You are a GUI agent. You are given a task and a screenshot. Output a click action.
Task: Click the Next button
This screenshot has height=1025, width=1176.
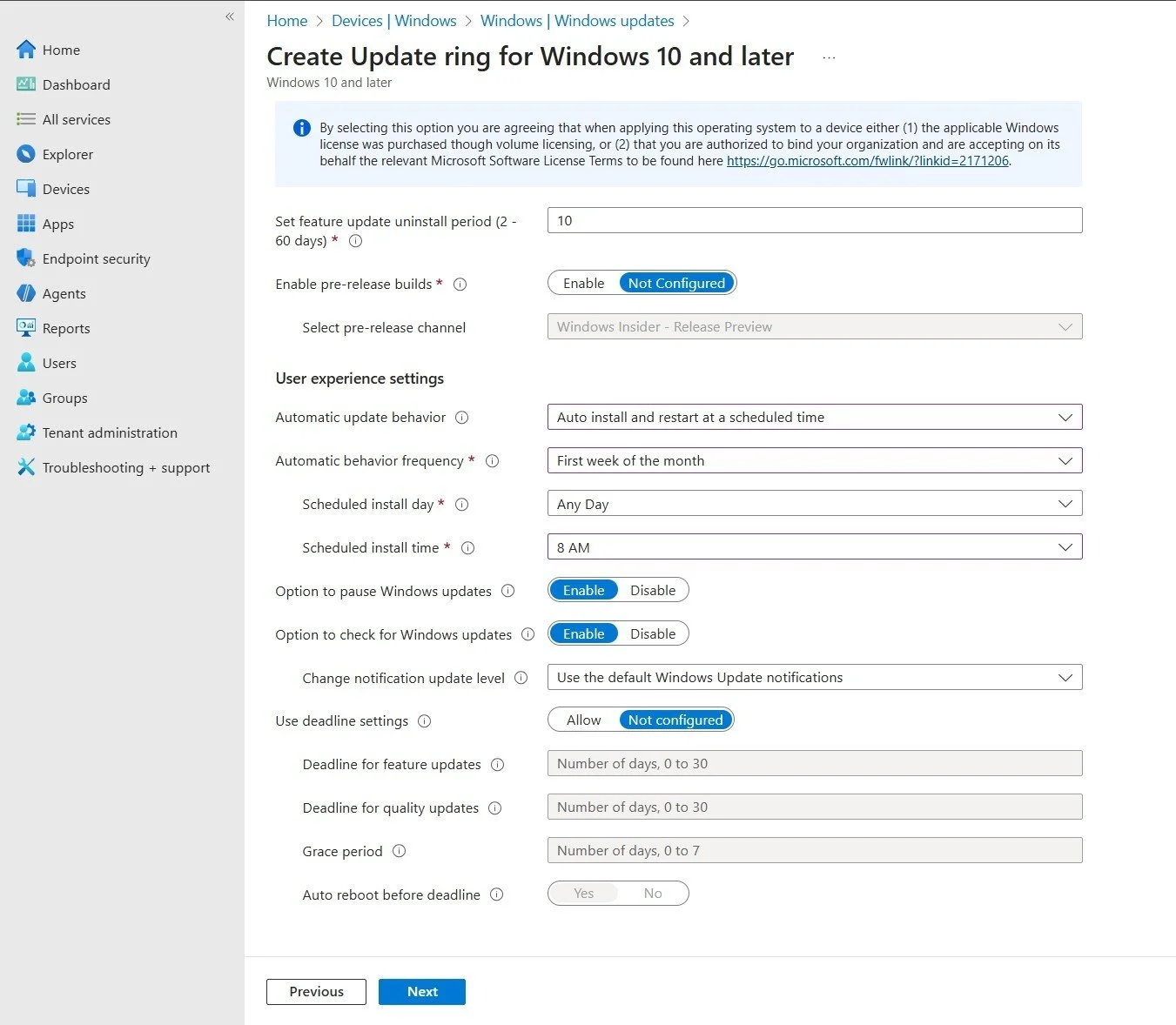pyautogui.click(x=422, y=992)
